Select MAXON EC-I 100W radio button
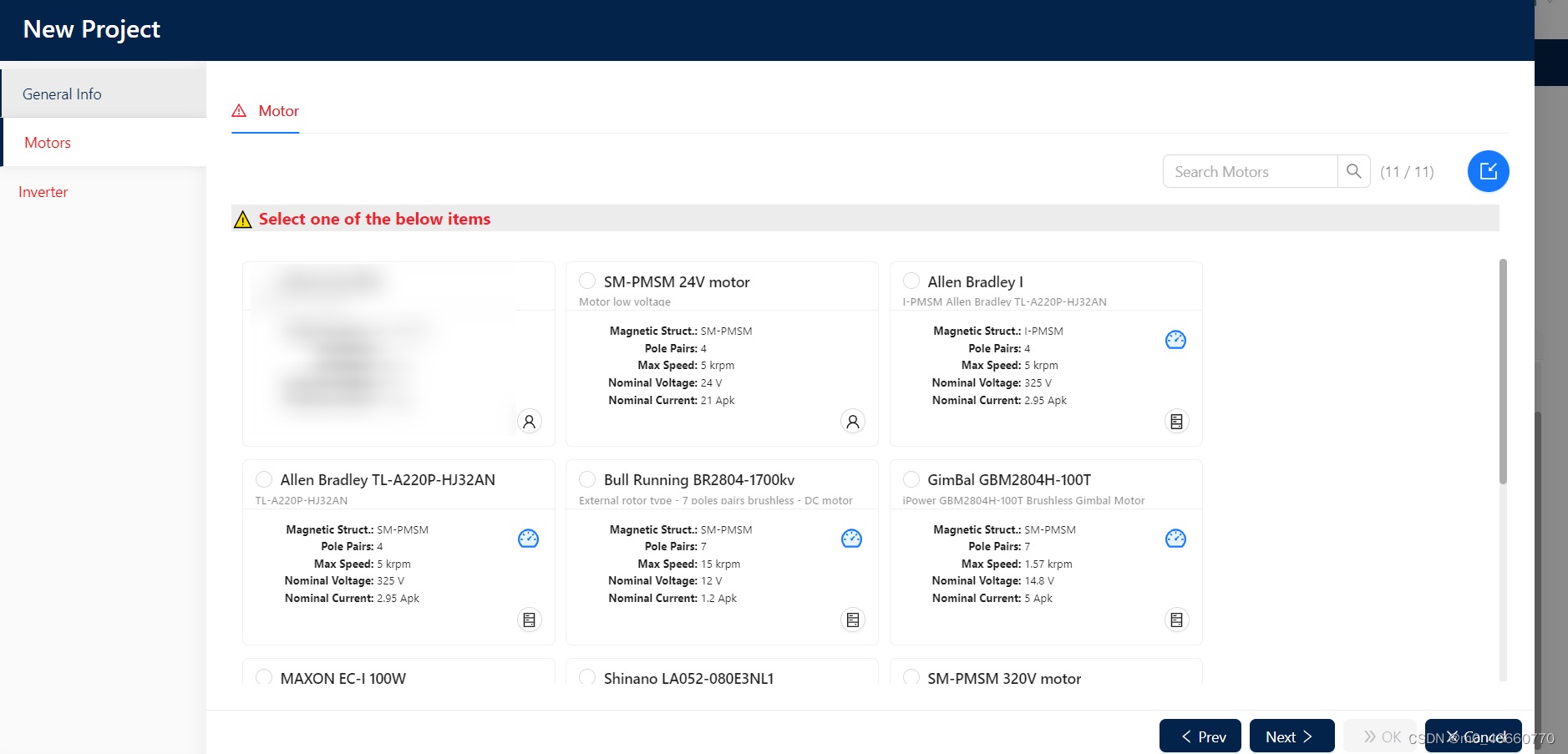This screenshot has width=1568, height=754. [264, 677]
